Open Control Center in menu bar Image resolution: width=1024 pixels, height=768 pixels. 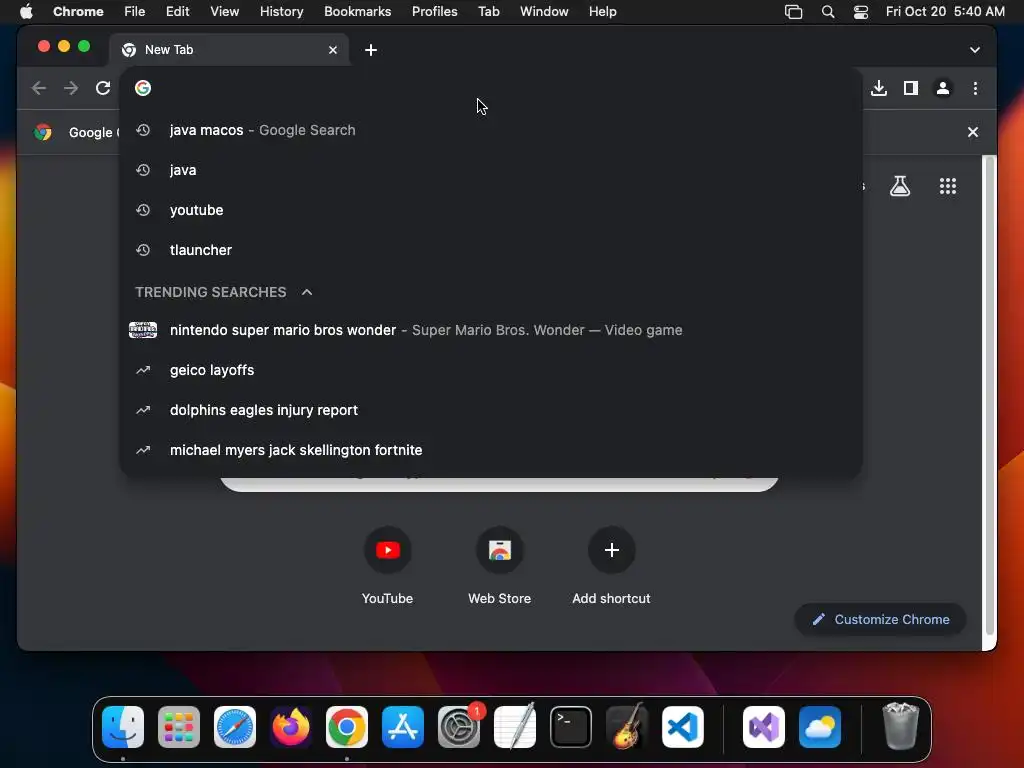point(861,11)
